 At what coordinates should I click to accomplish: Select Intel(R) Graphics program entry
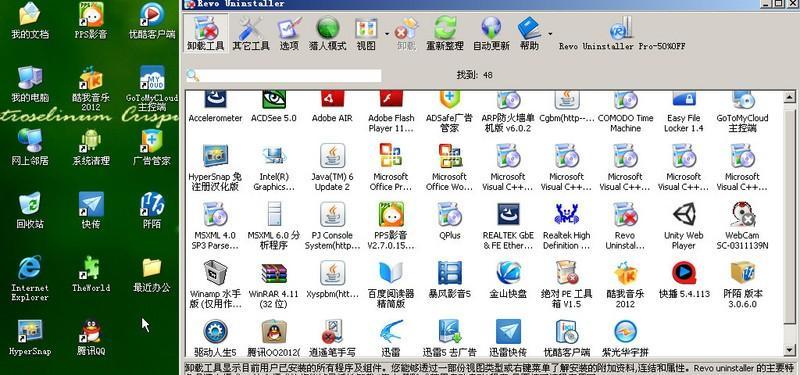click(273, 167)
